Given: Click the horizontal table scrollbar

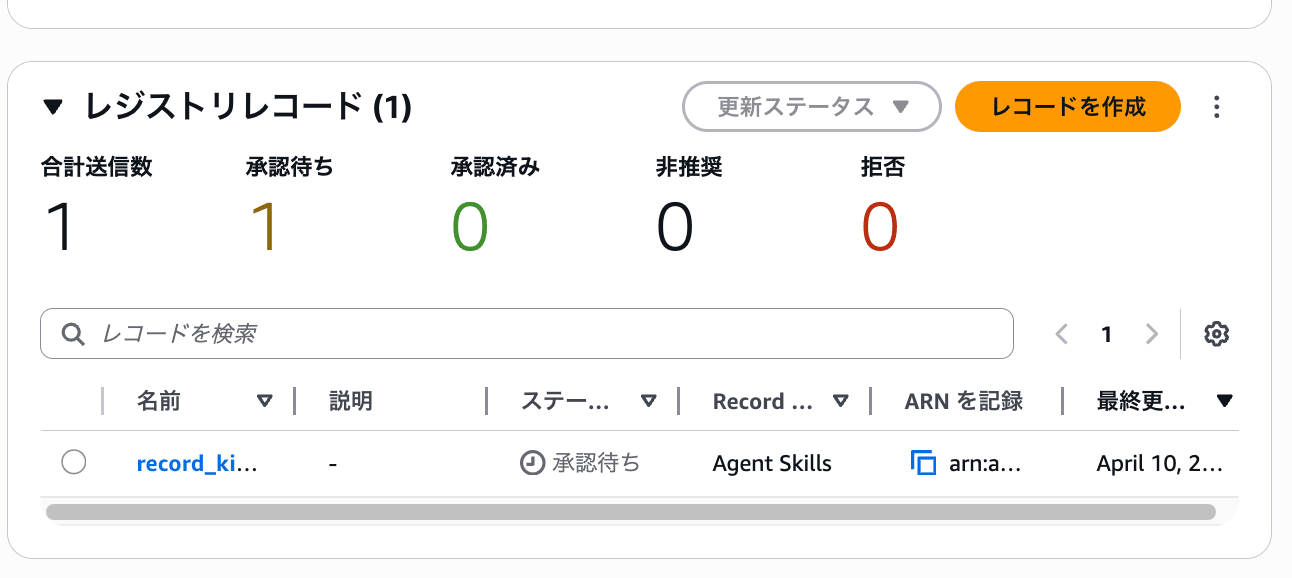Looking at the screenshot, I should tap(630, 512).
